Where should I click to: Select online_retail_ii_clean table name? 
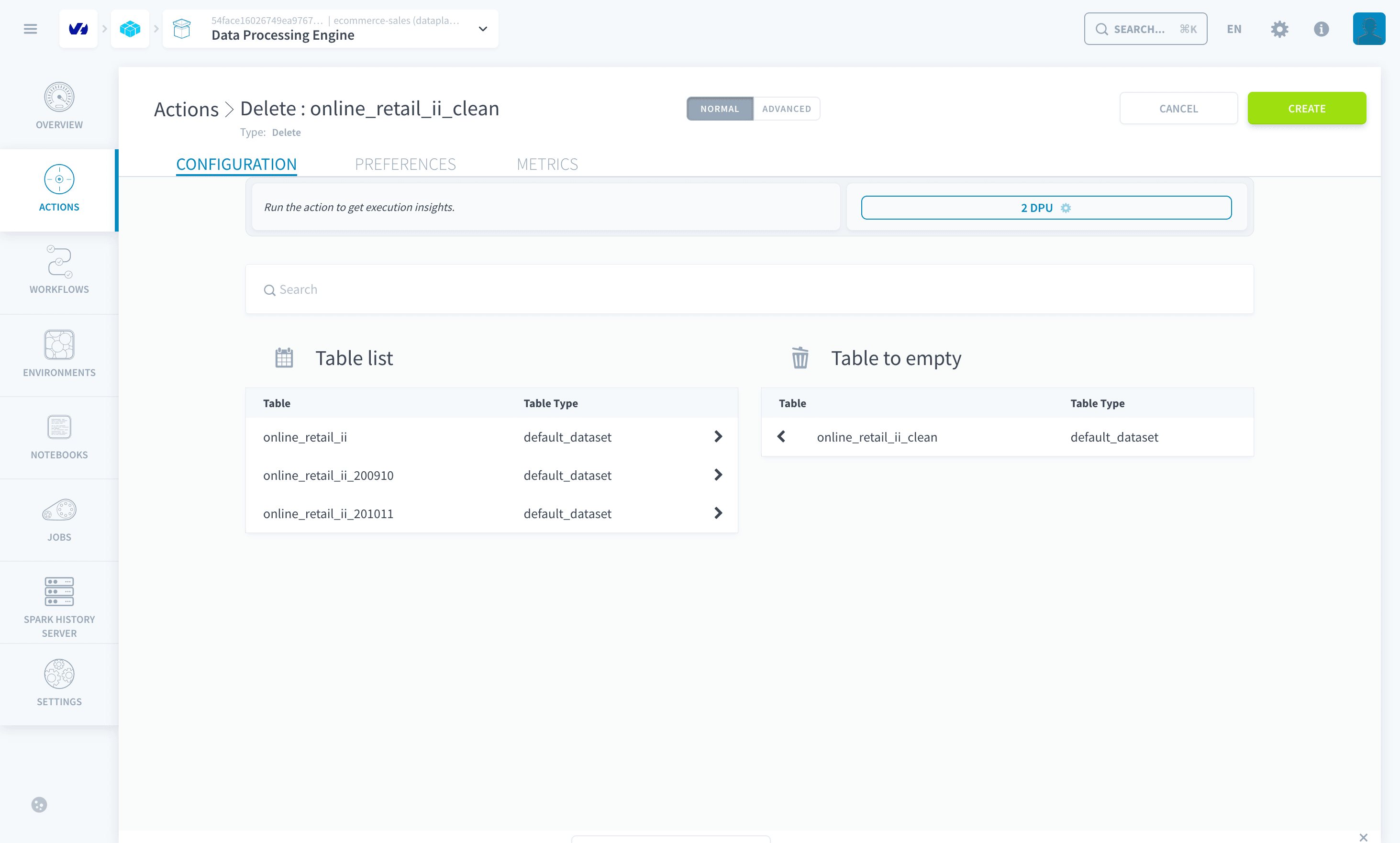(x=877, y=437)
